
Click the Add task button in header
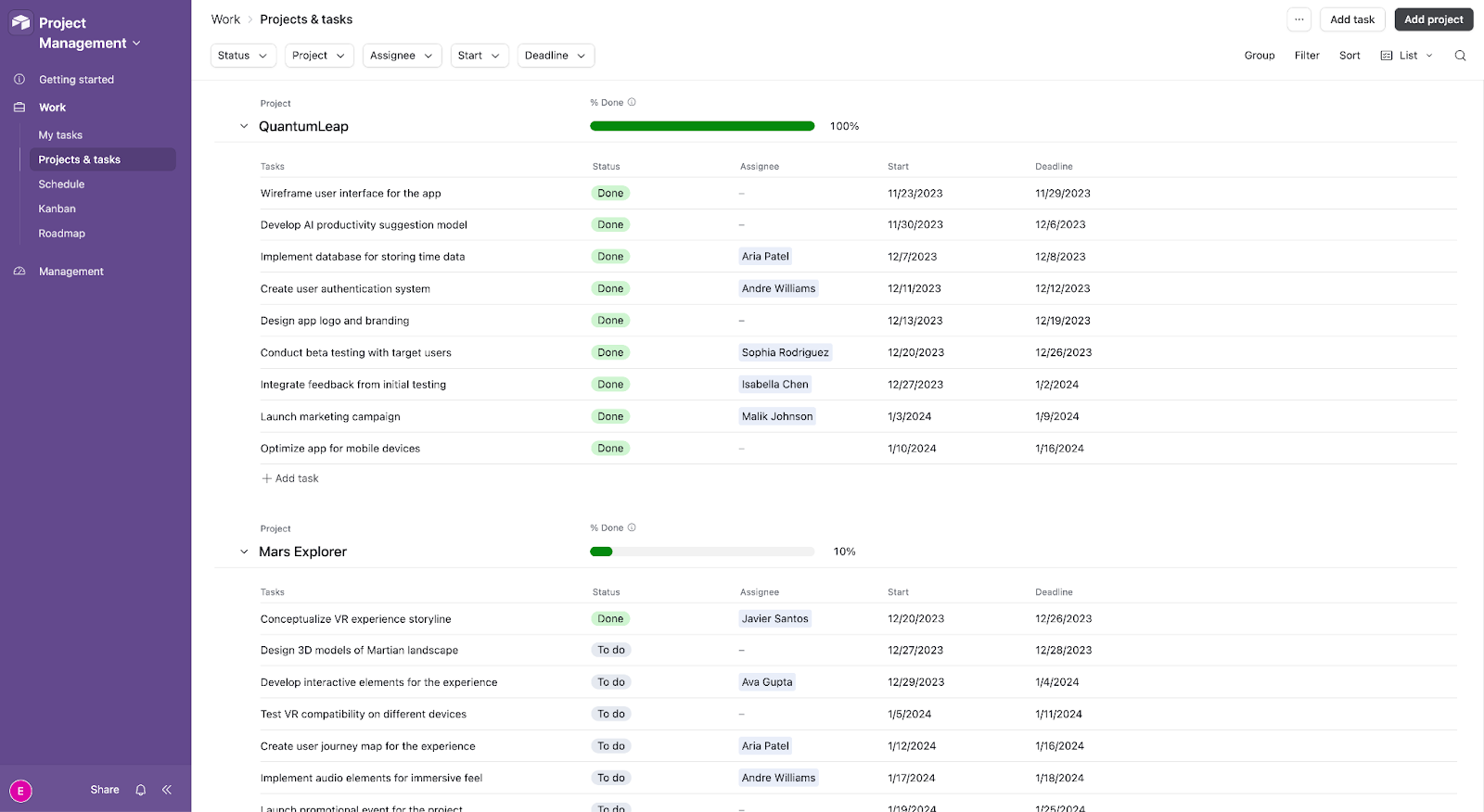point(1352,19)
